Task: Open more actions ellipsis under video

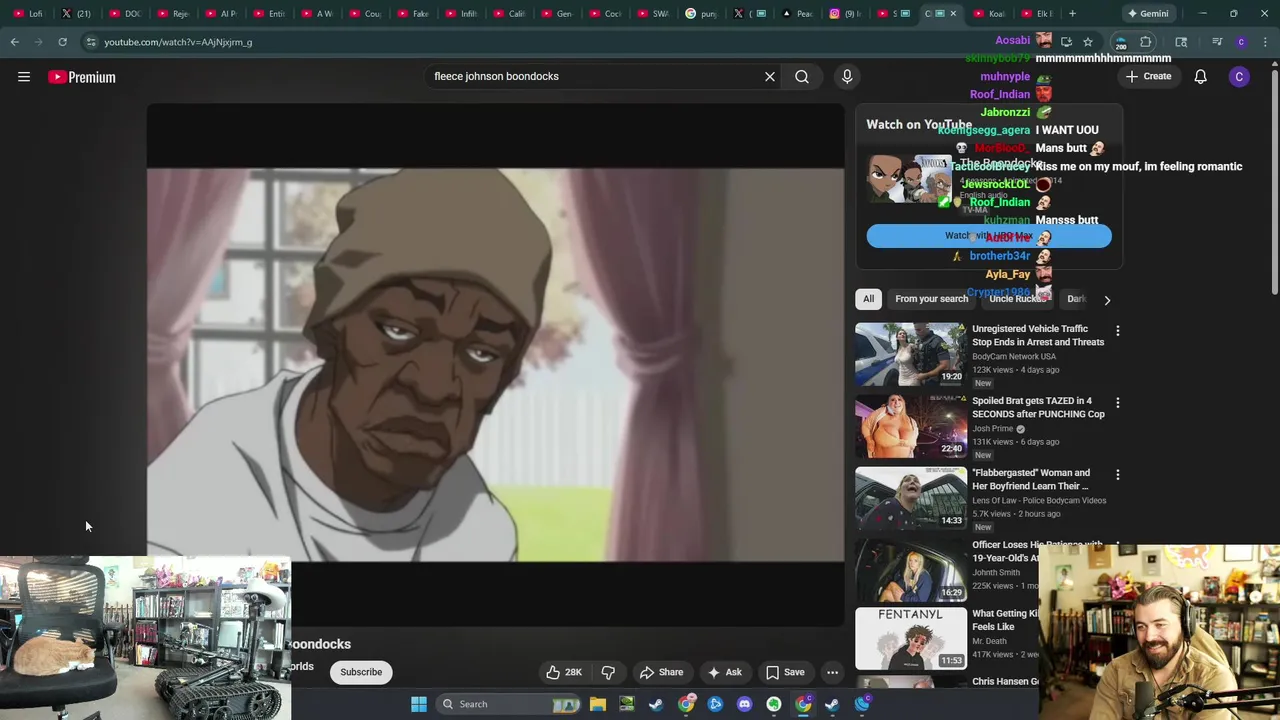Action: tap(832, 672)
